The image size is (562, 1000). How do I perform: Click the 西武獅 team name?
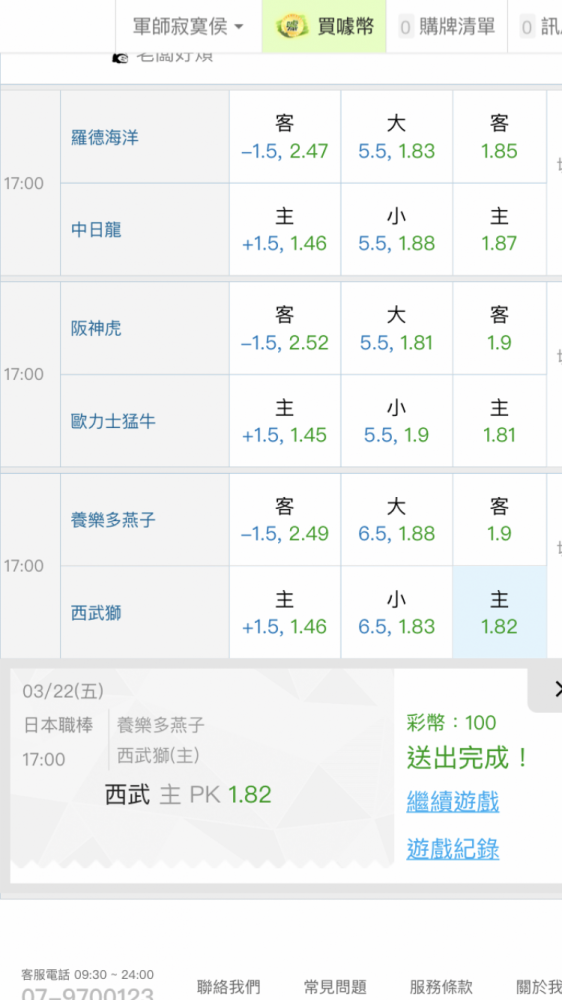click(x=96, y=614)
